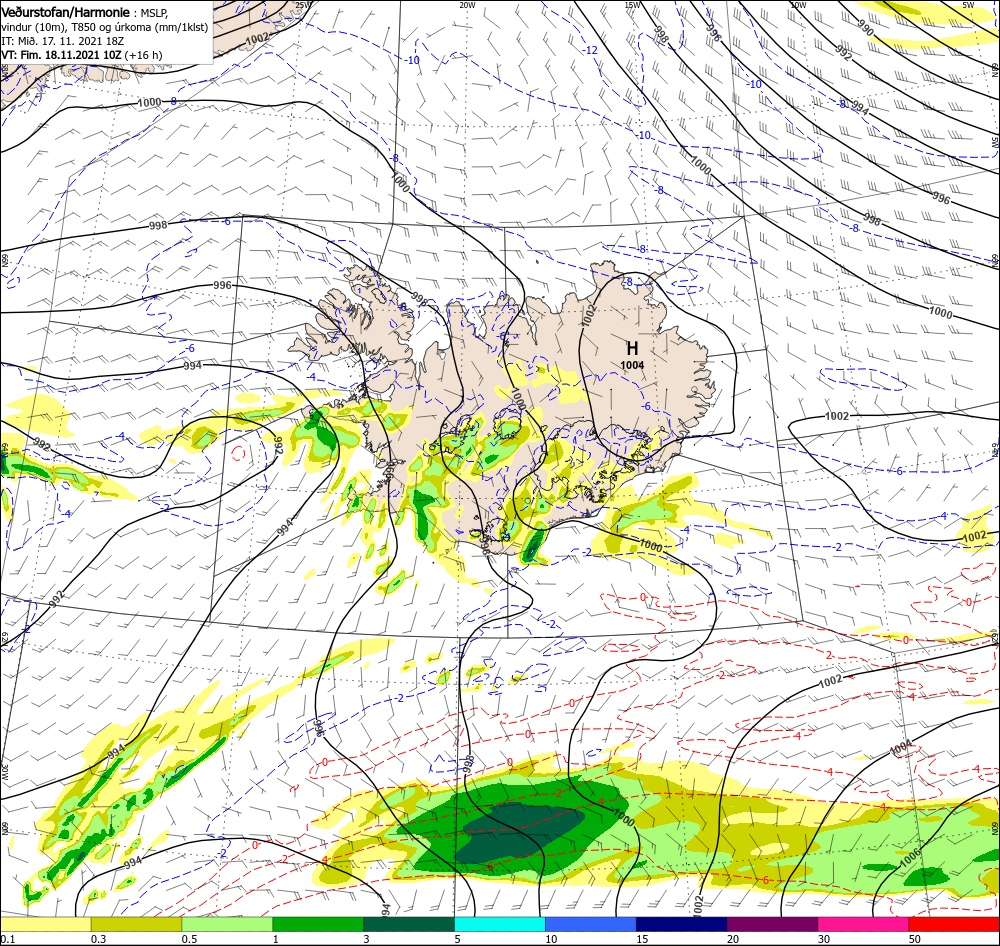Click the '990' isobar label
1000x946 pixels.
(865, 28)
